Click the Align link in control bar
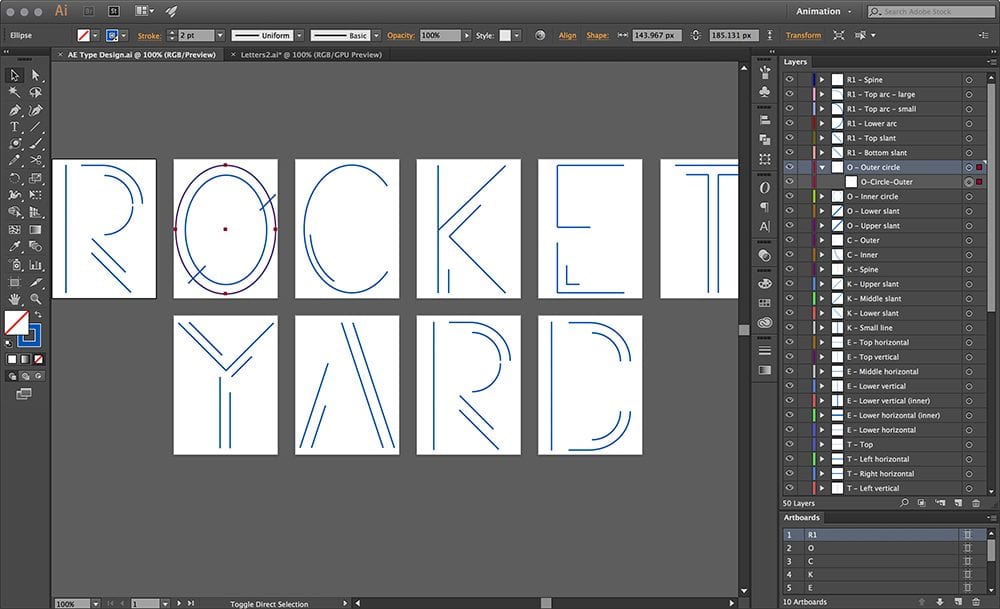 (x=567, y=35)
